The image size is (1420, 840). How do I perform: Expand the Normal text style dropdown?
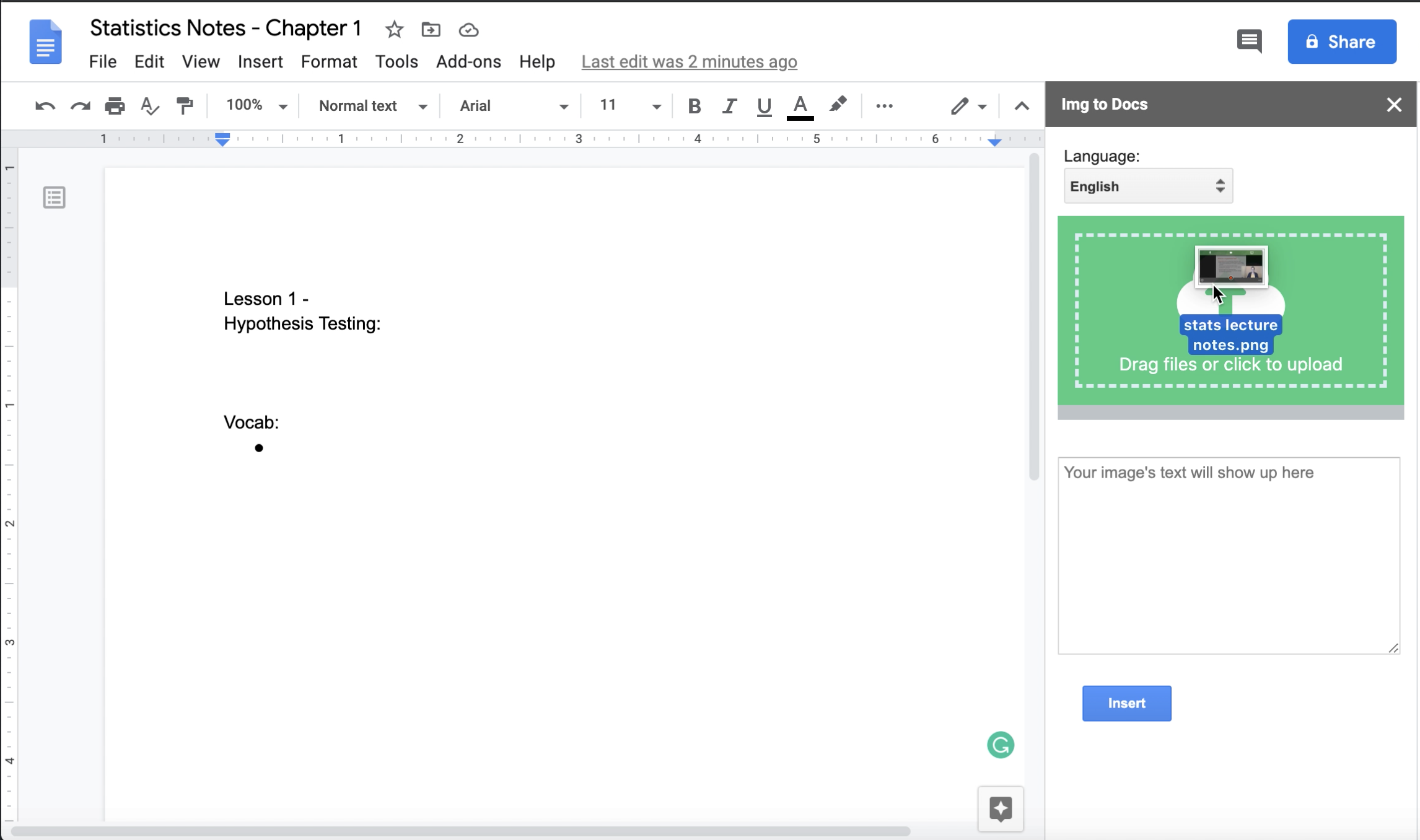372,106
